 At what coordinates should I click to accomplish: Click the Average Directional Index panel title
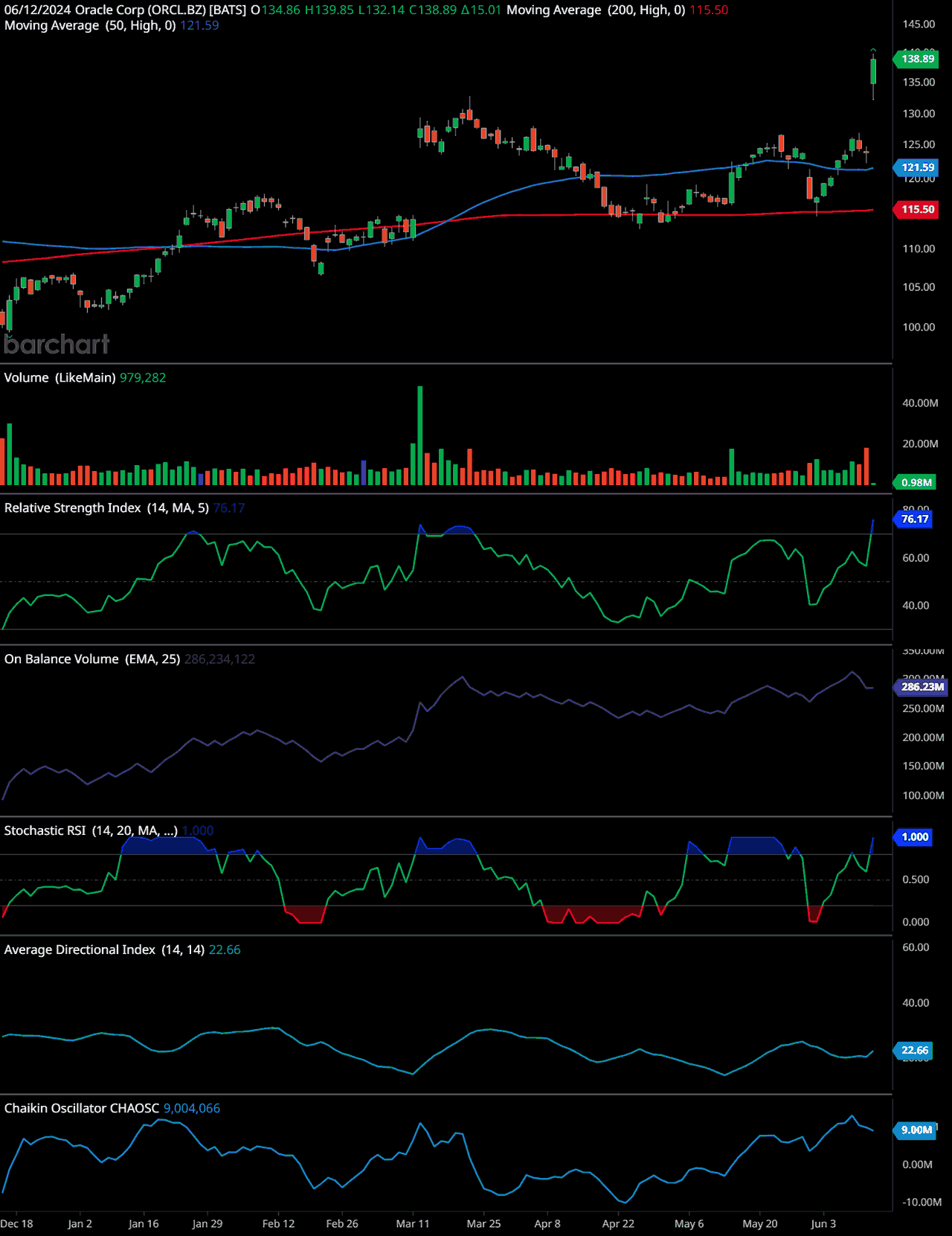pos(104,950)
